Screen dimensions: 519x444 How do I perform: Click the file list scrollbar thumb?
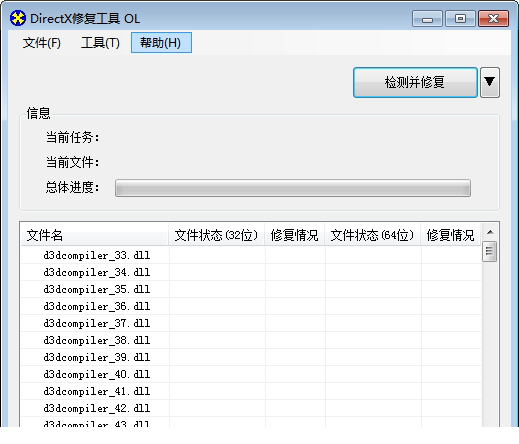(490, 251)
